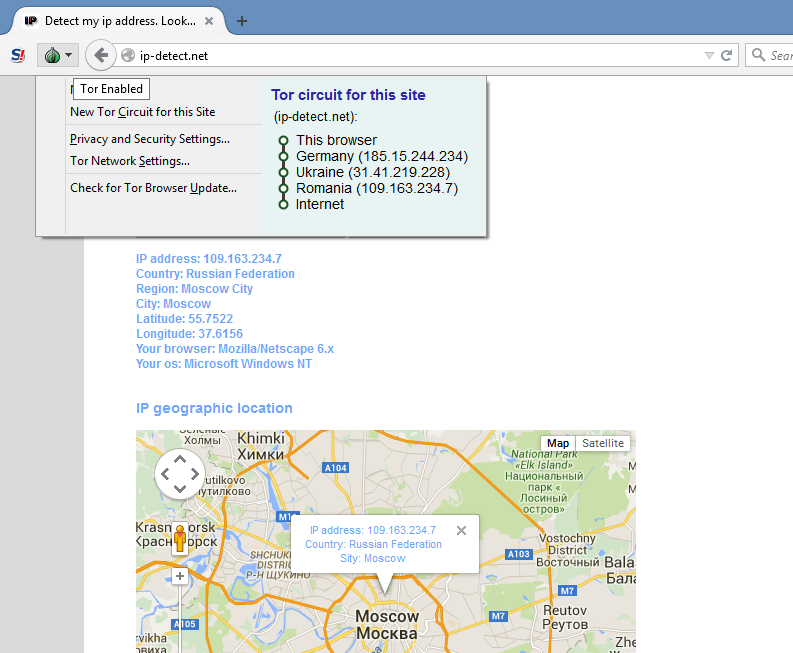Select Check for Tor Browser Update
The image size is (793, 653).
153,188
